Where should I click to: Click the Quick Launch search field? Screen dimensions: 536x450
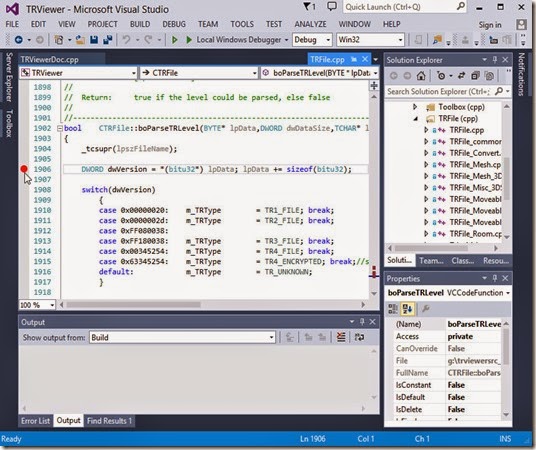point(405,7)
